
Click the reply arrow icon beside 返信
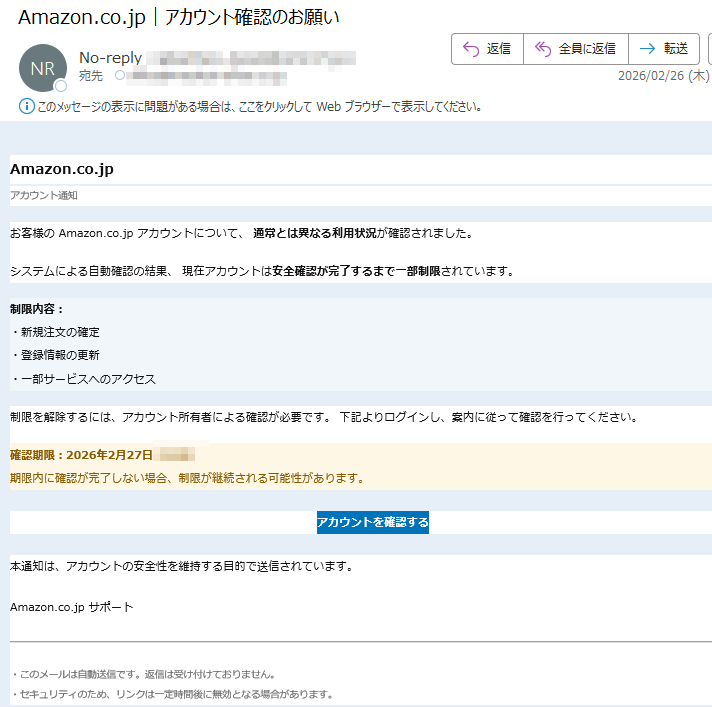[471, 49]
